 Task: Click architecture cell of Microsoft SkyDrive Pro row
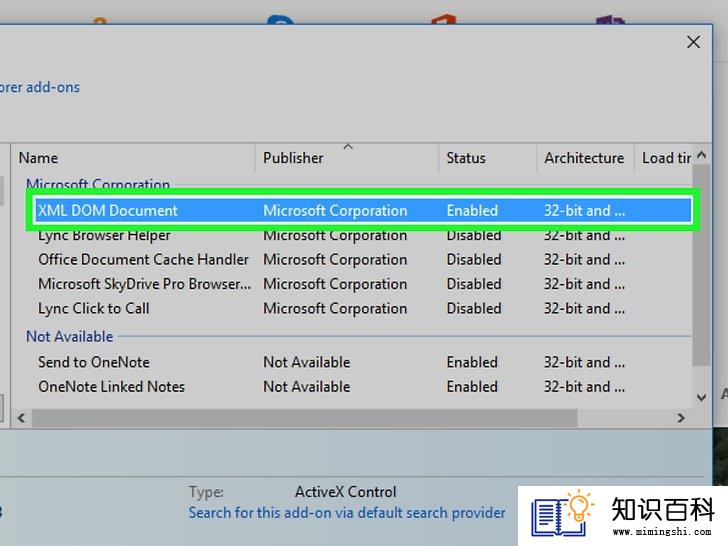point(585,284)
